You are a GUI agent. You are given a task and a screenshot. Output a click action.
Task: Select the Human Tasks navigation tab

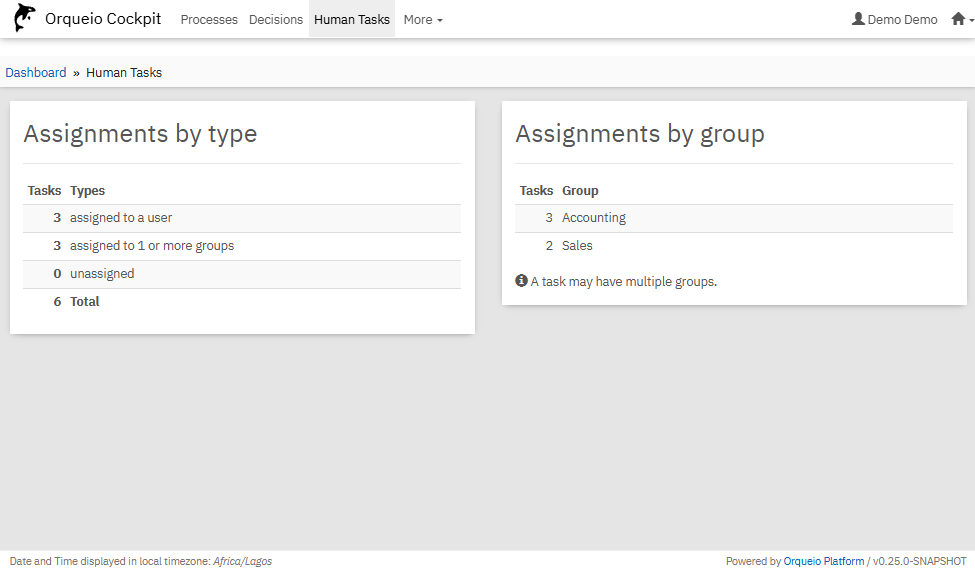click(352, 19)
